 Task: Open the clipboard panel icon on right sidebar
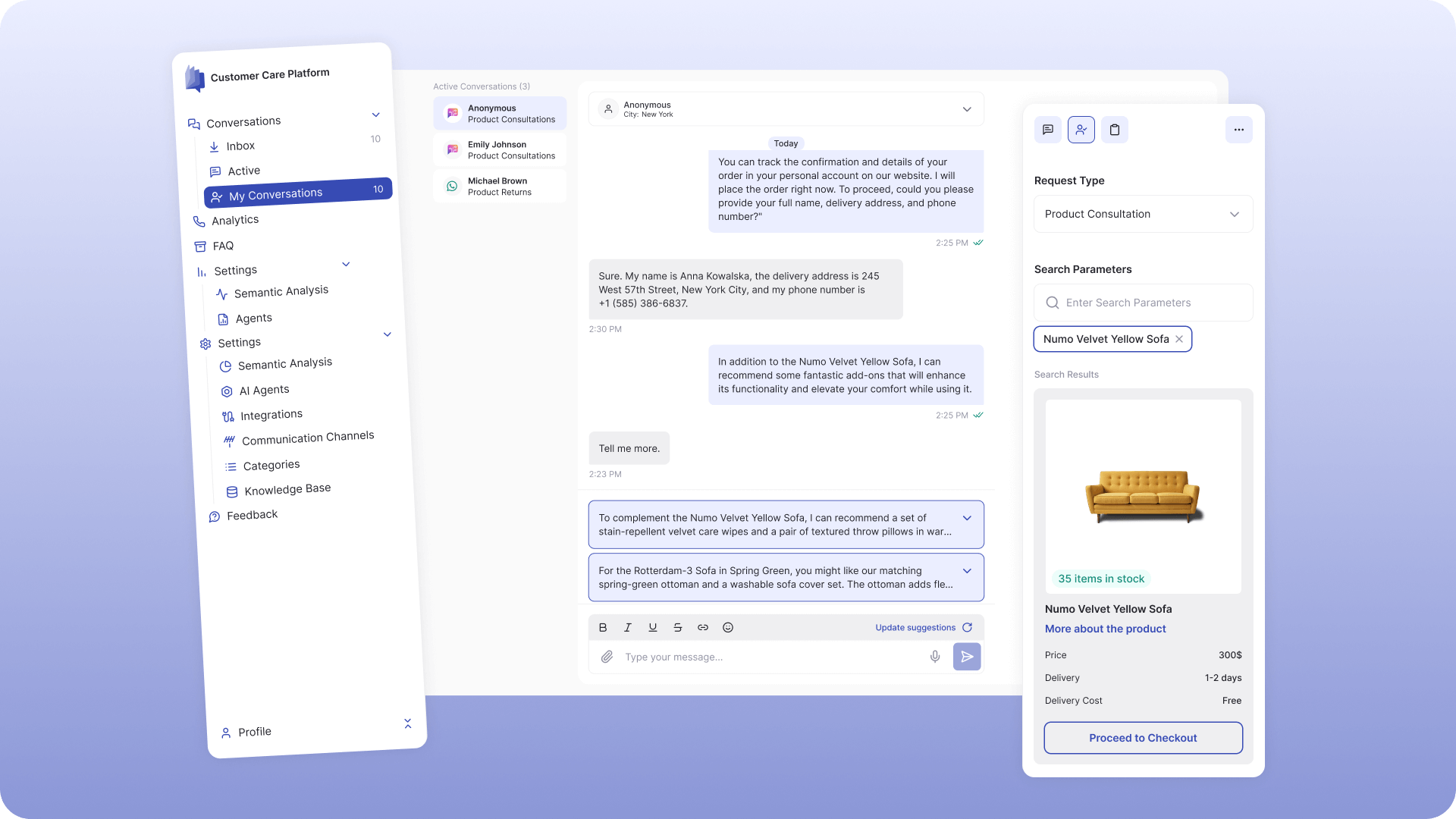(1114, 130)
